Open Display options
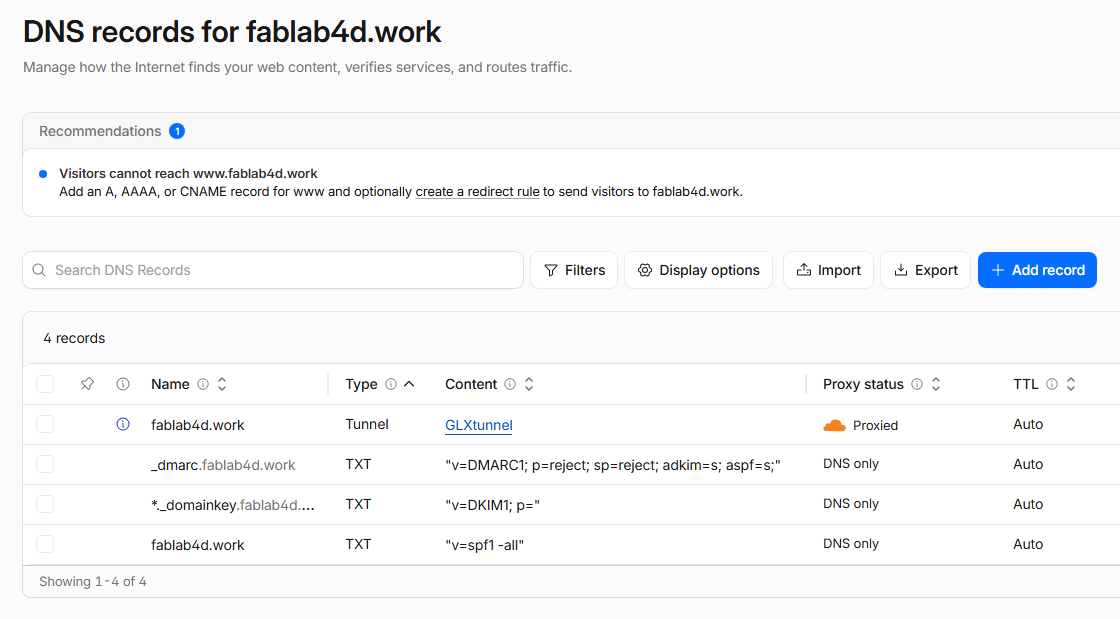This screenshot has height=619, width=1120. pos(699,270)
